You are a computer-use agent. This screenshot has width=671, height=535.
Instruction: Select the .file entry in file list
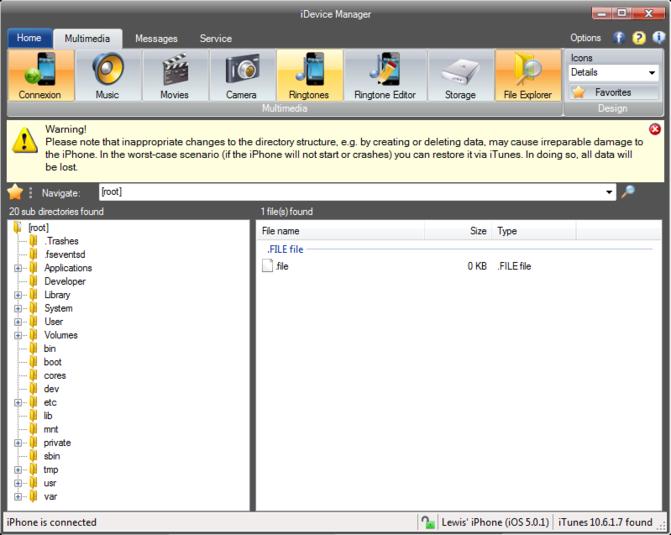(x=282, y=266)
